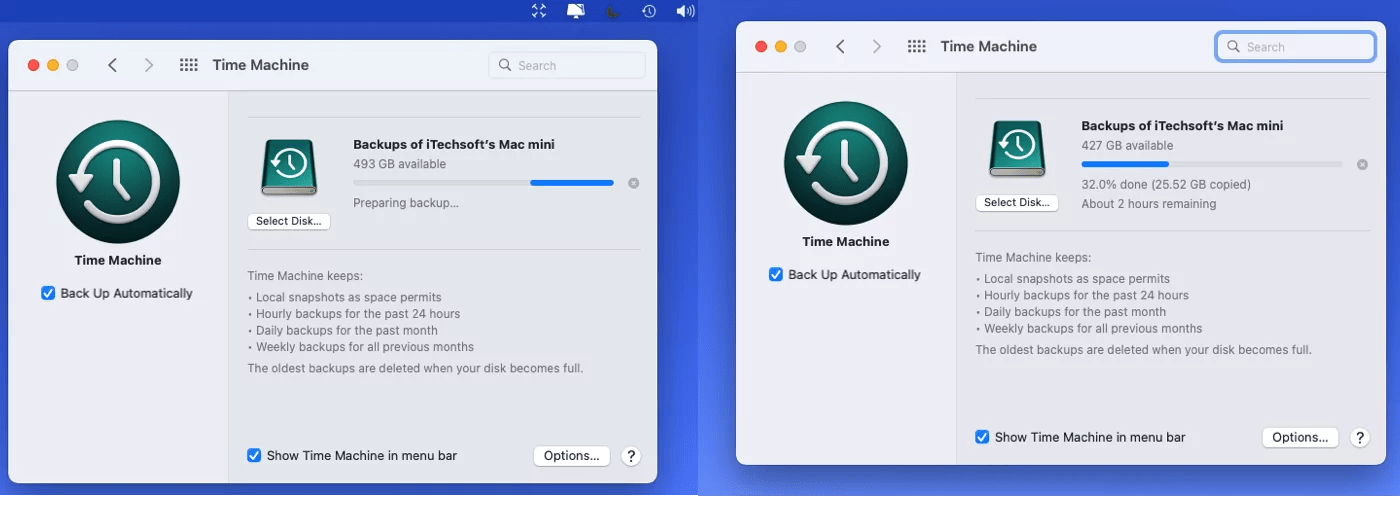Image resolution: width=1400 pixels, height=510 pixels.
Task: Cancel the backup that shows Preparing backup
Action: 633,183
